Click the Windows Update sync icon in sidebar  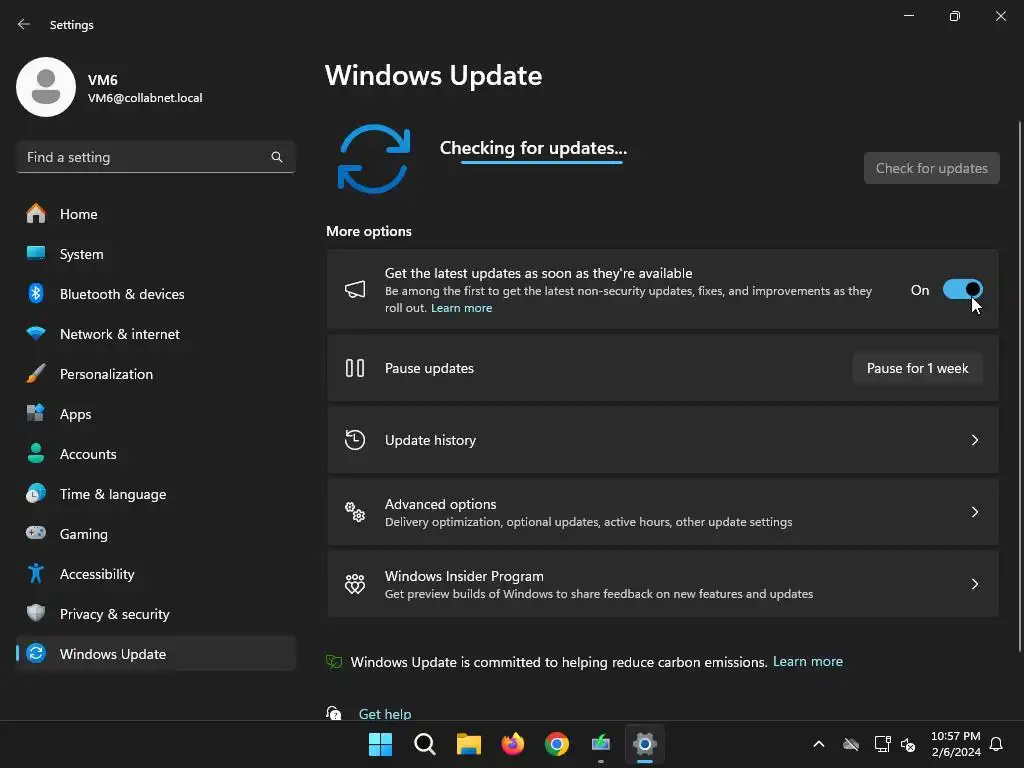(x=36, y=653)
